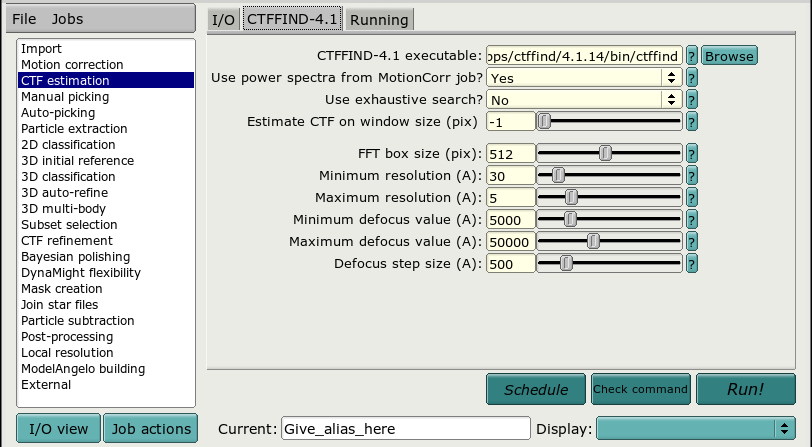812x447 pixels.
Task: Click the FFT box size value field
Action: click(x=511, y=153)
